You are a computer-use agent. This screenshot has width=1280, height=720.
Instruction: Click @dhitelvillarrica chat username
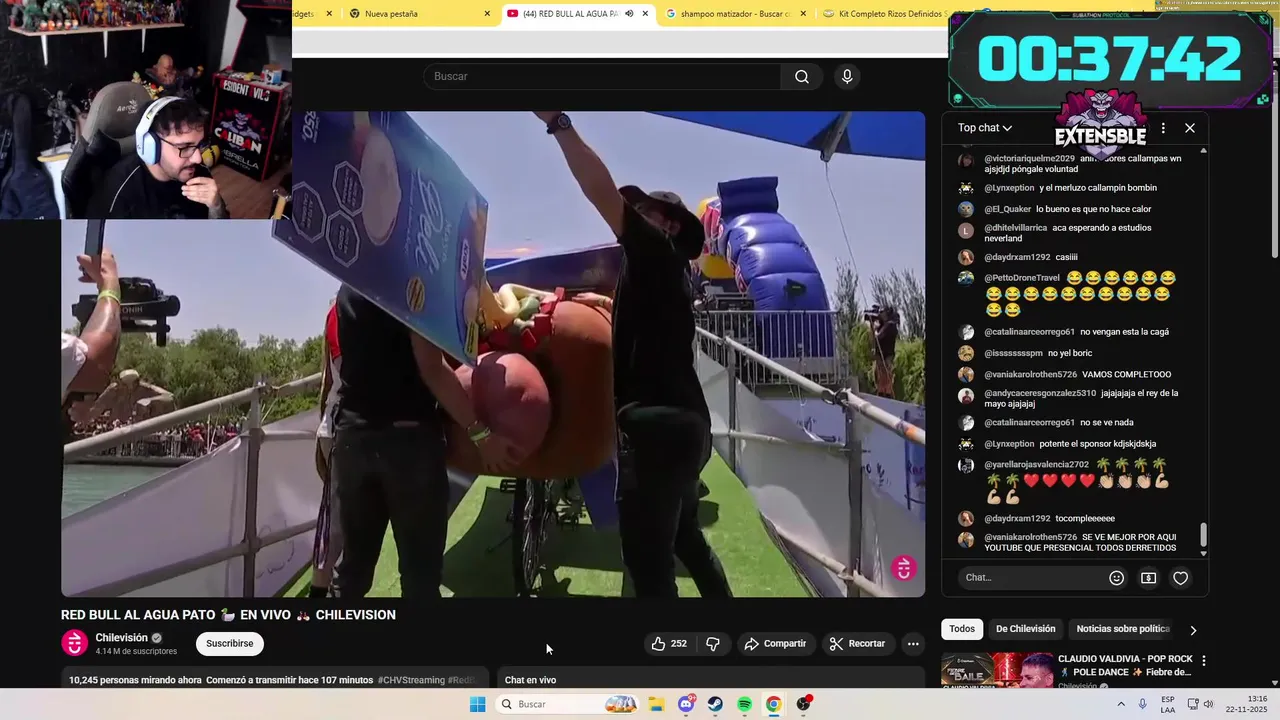tap(1015, 228)
